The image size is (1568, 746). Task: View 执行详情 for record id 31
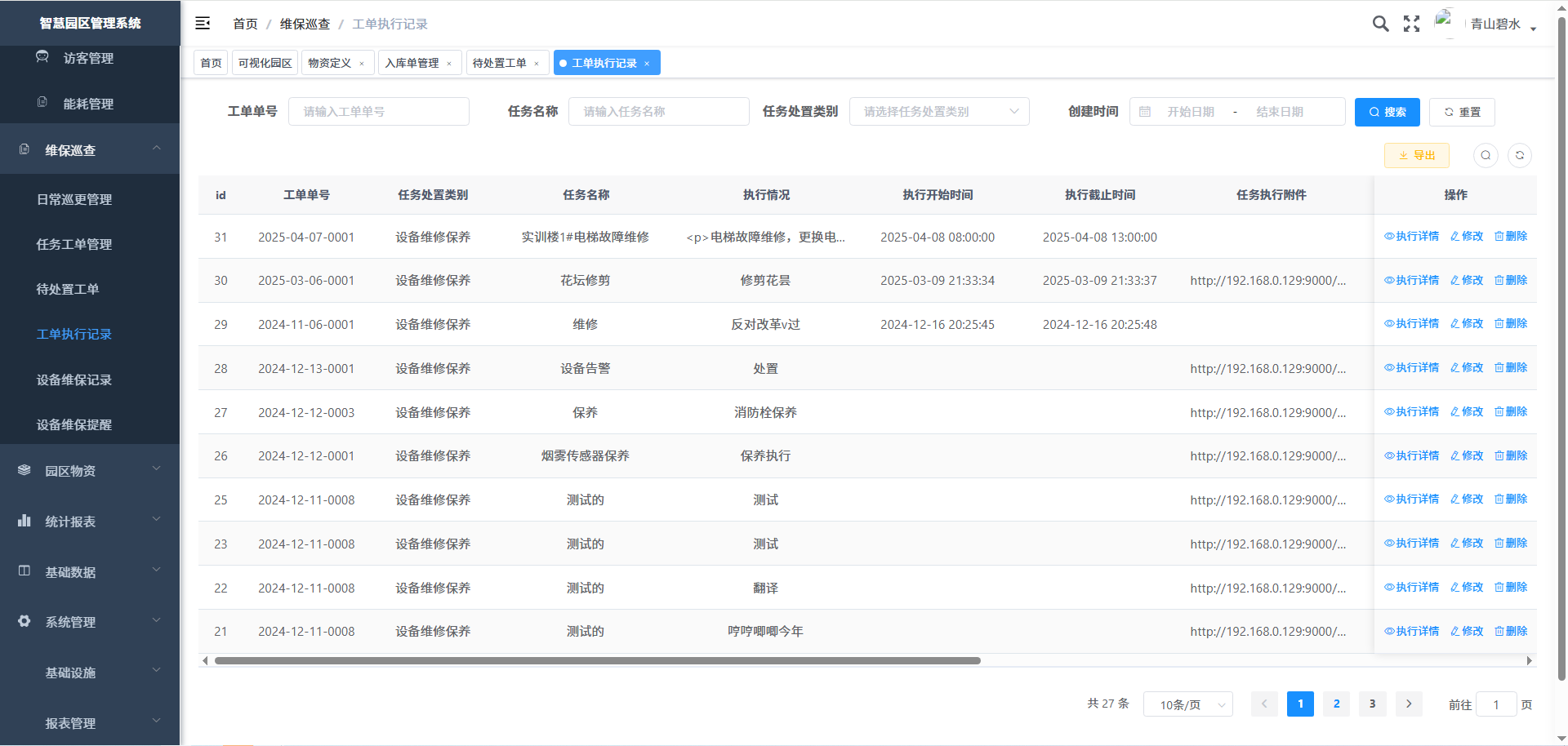tap(1411, 236)
